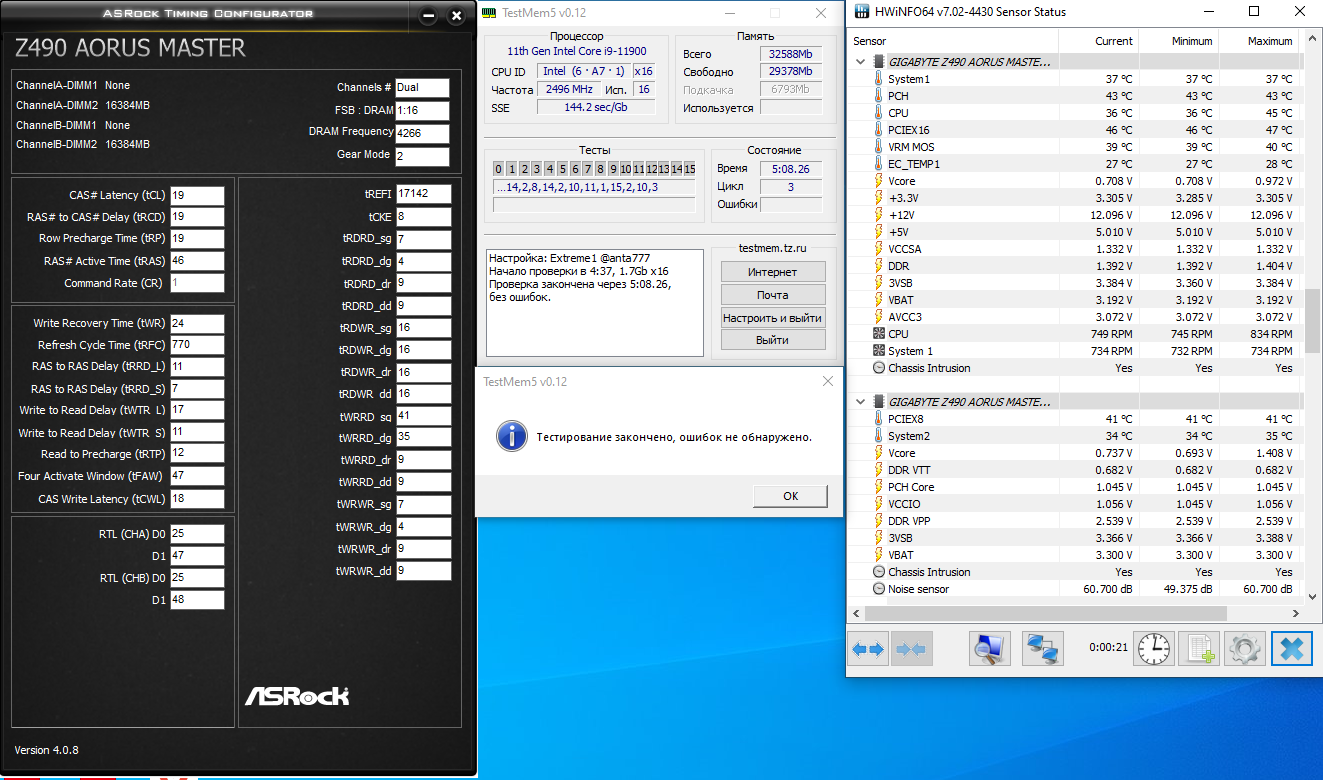
Task: Click the round icon beside Noise sensor
Action: point(878,589)
